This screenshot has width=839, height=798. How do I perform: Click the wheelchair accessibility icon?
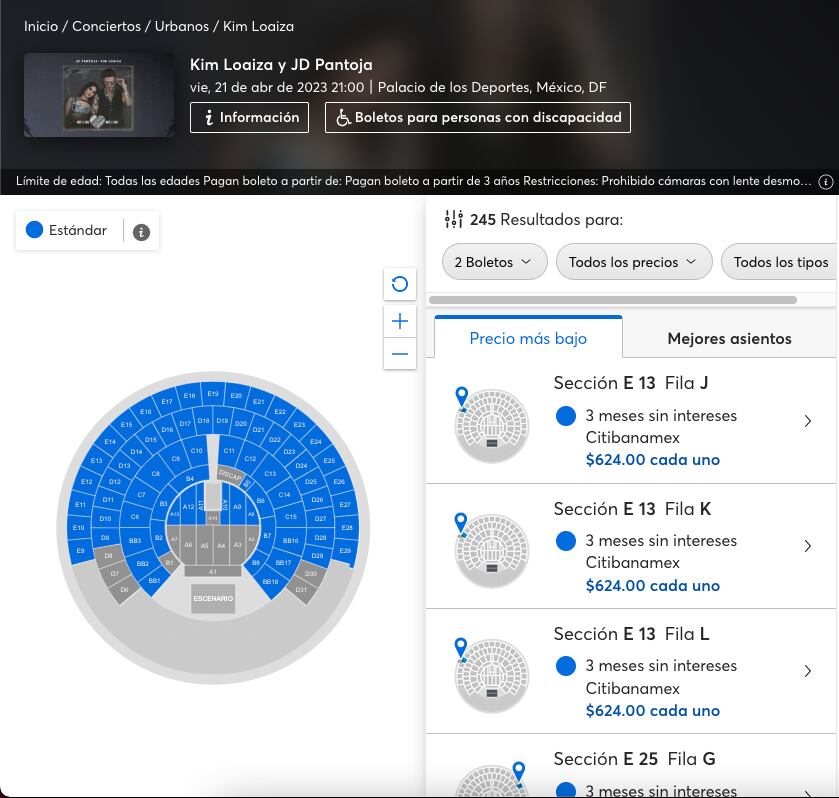[x=344, y=117]
